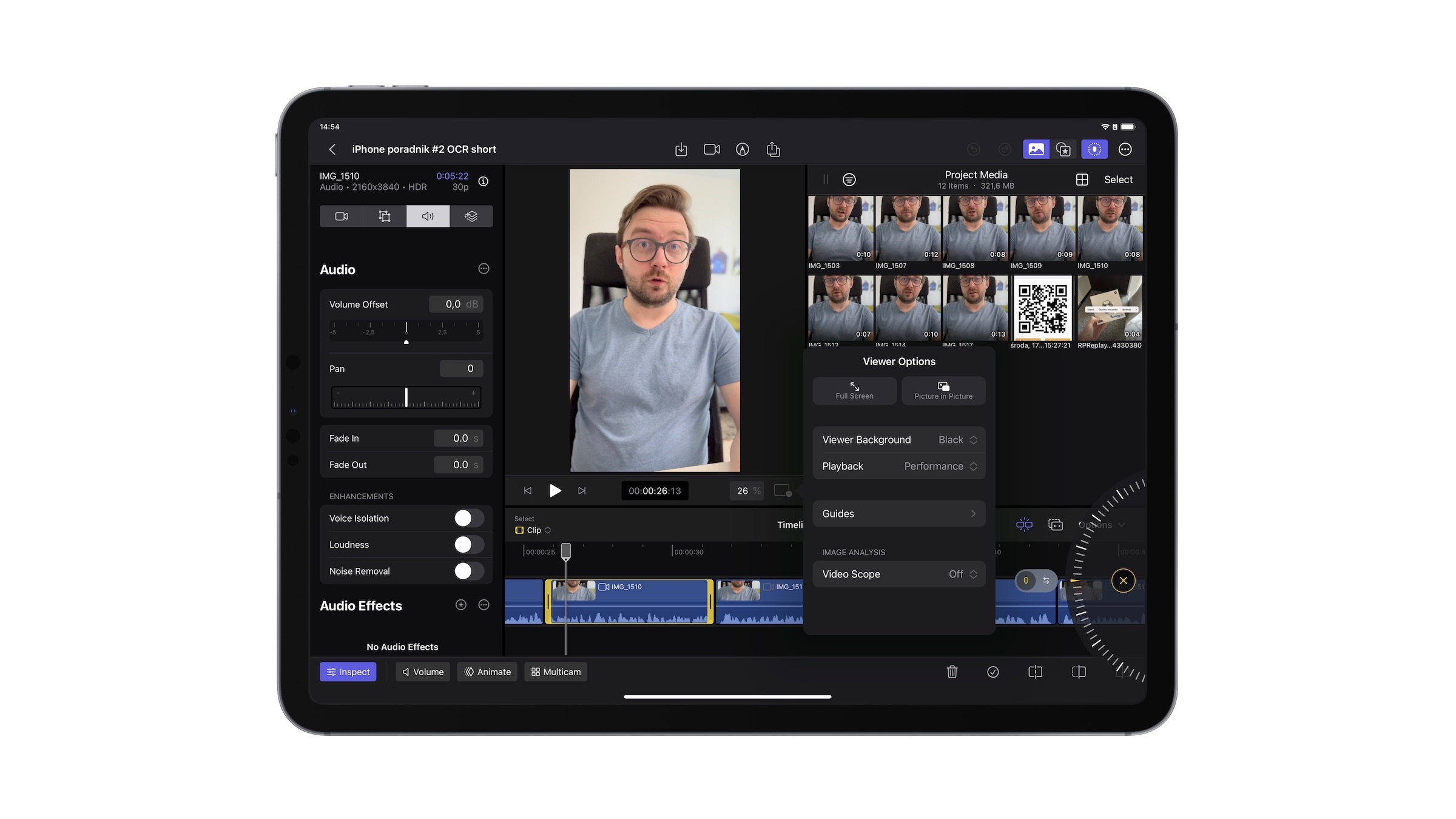1456x819 pixels.
Task: Tap the share/export icon in top toolbar
Action: 773,149
